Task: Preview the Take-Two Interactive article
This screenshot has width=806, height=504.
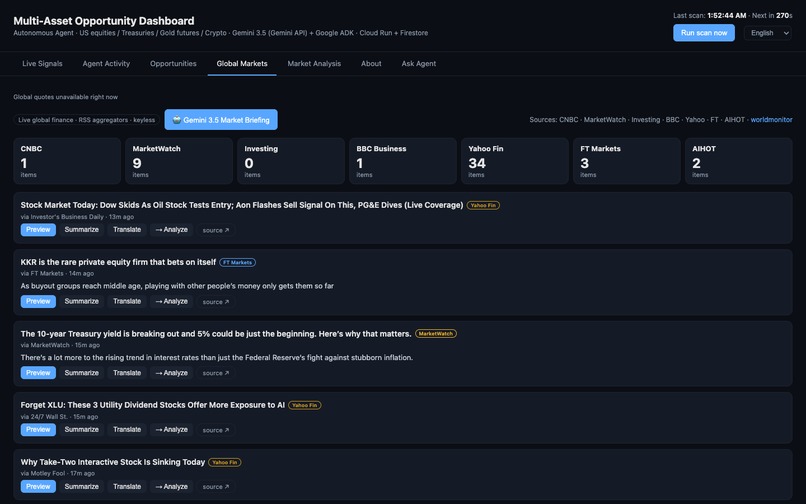Action: (38, 487)
